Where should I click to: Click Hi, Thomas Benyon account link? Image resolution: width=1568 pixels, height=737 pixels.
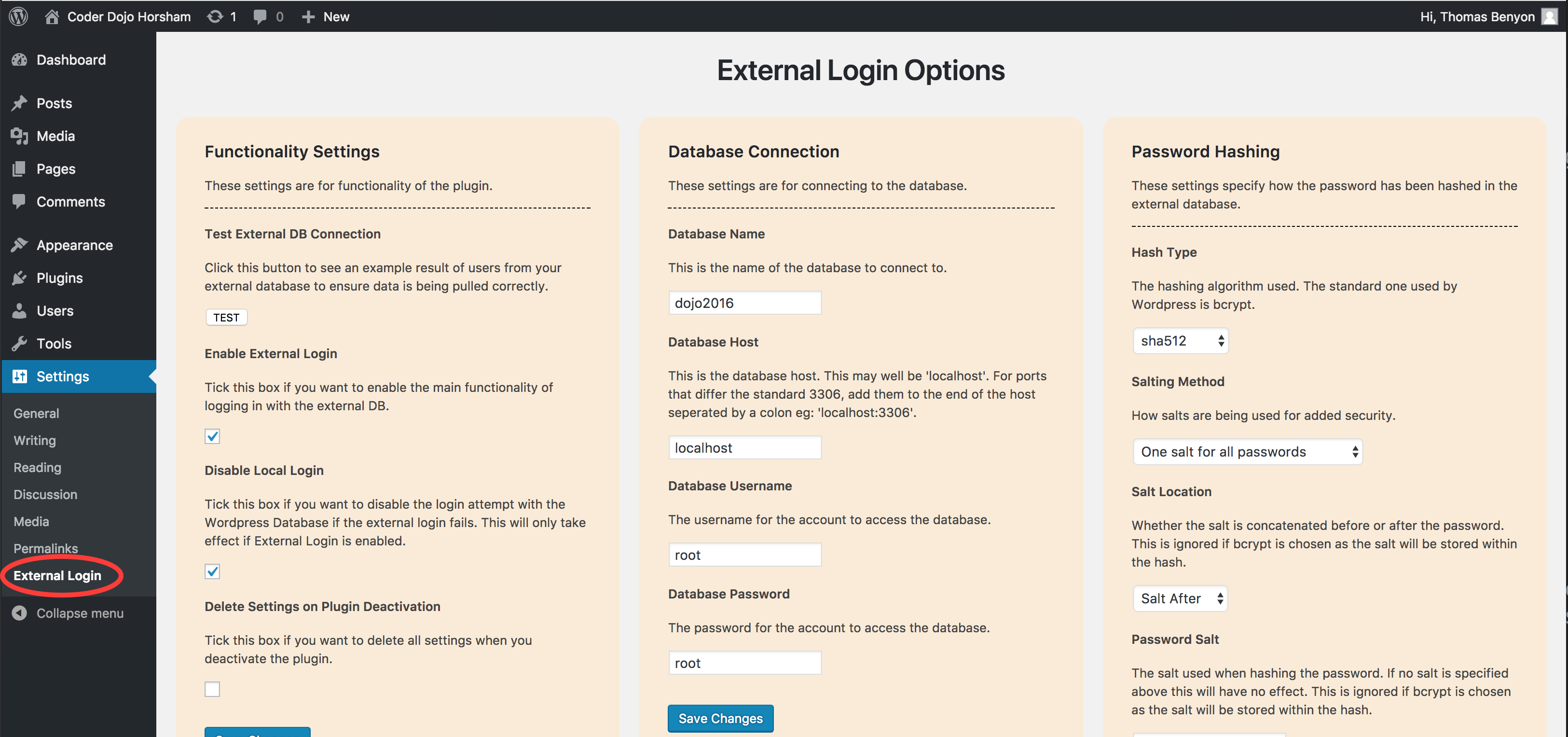click(x=1477, y=16)
